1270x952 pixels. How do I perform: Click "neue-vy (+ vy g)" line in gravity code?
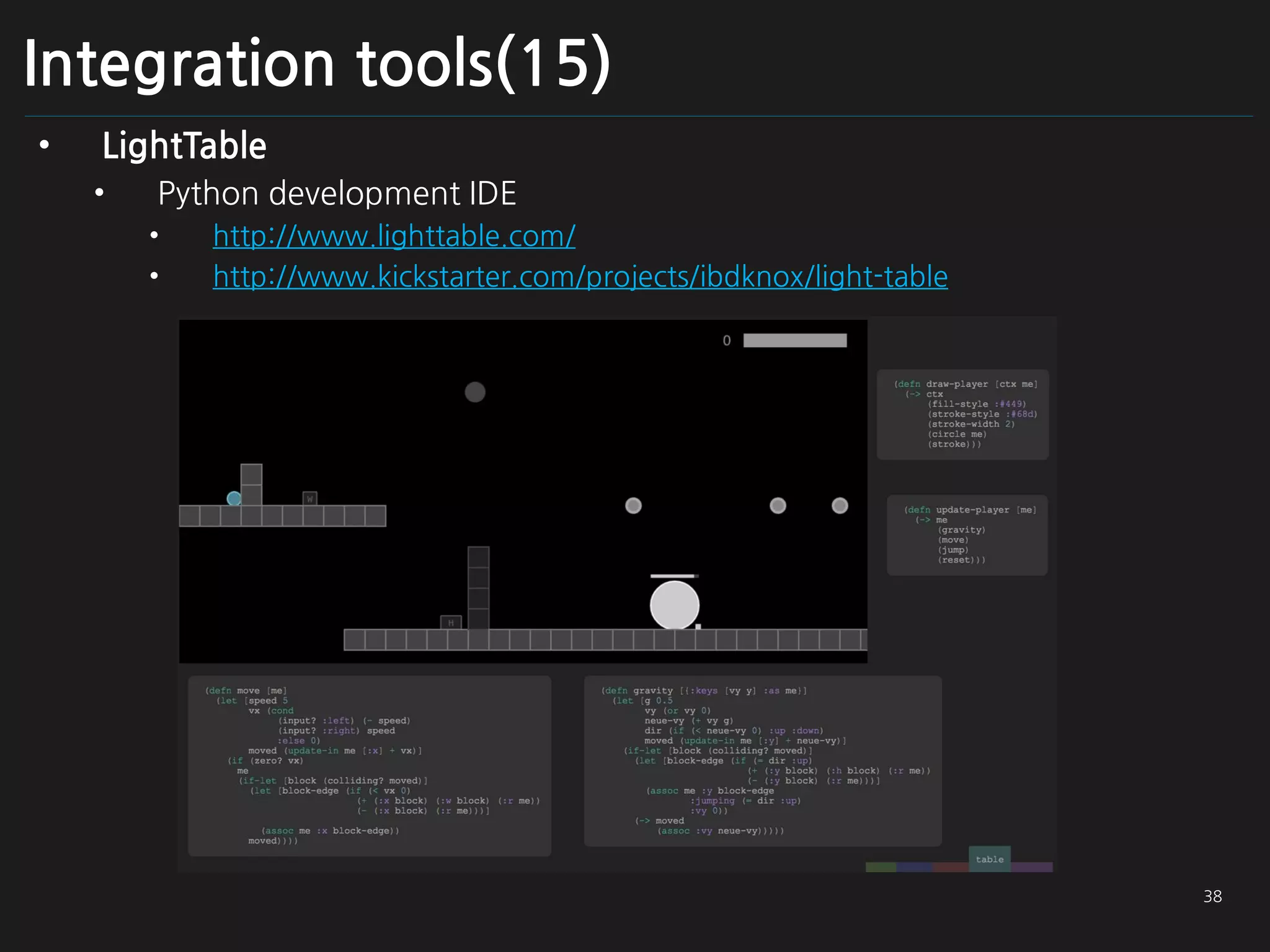pyautogui.click(x=689, y=720)
